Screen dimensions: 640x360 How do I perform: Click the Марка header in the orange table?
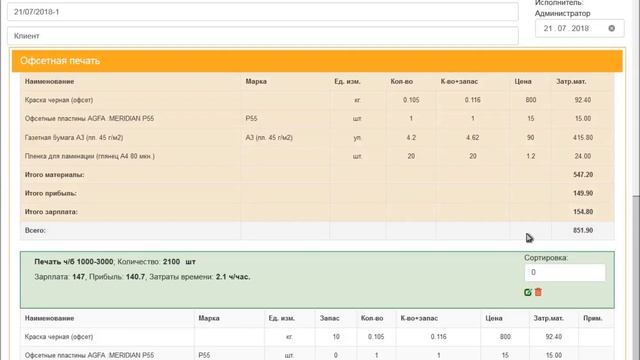pos(256,82)
